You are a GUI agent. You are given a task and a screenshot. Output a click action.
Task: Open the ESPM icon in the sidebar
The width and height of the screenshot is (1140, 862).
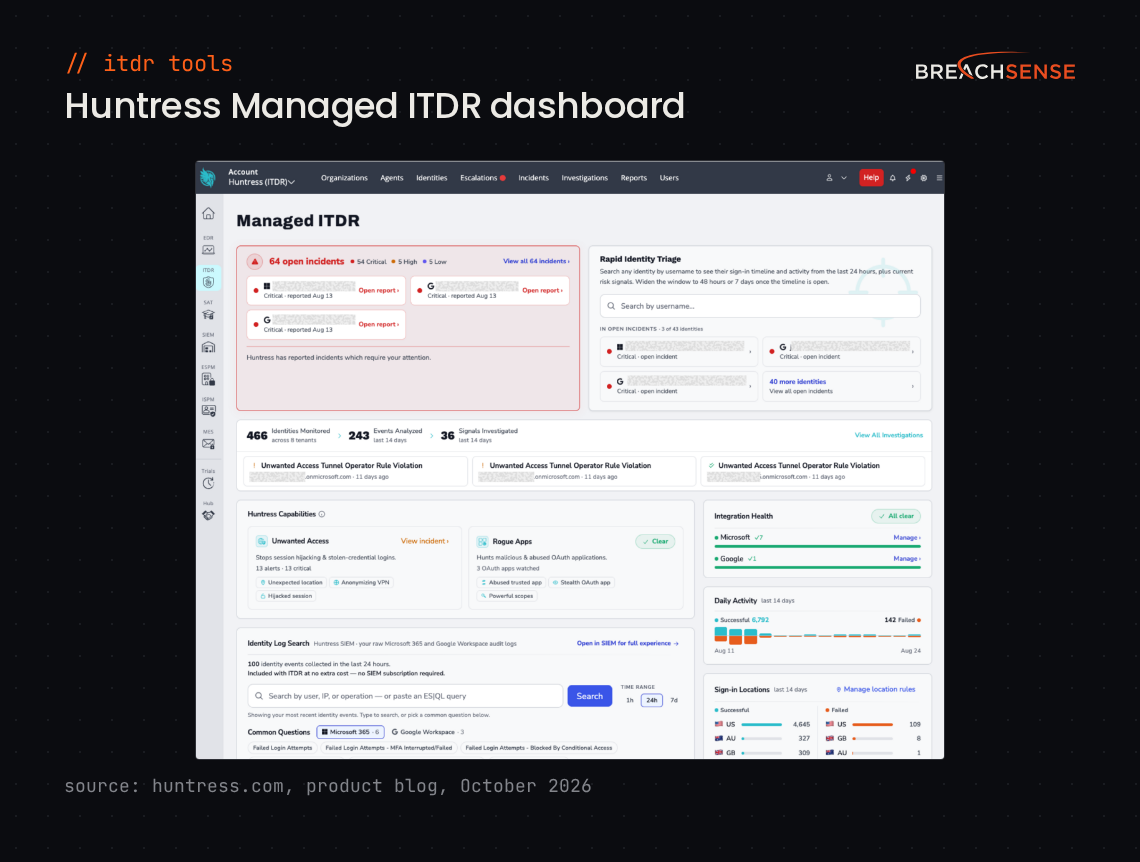(x=209, y=379)
